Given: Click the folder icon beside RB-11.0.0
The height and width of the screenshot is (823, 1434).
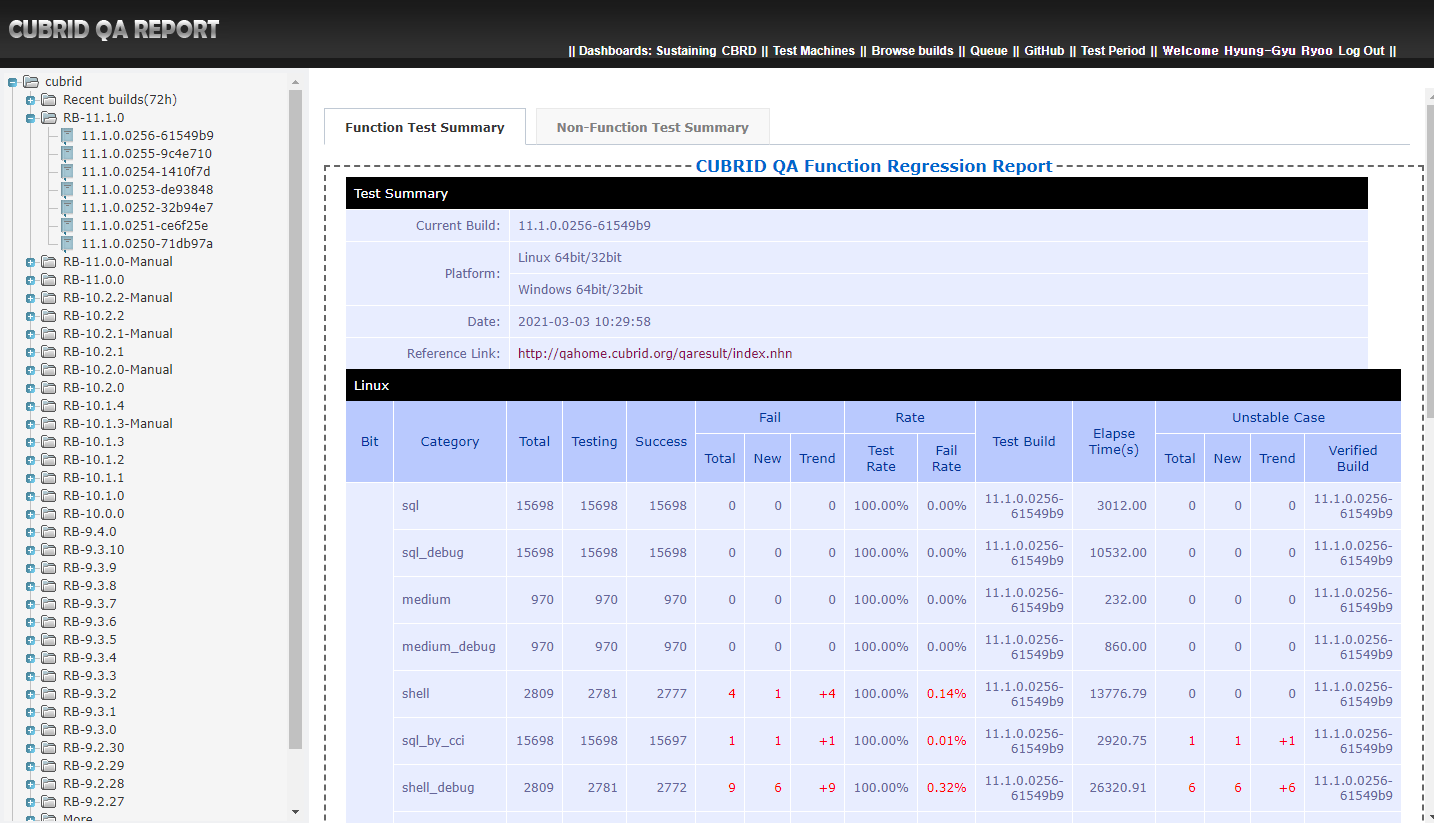Looking at the screenshot, I should [48, 280].
